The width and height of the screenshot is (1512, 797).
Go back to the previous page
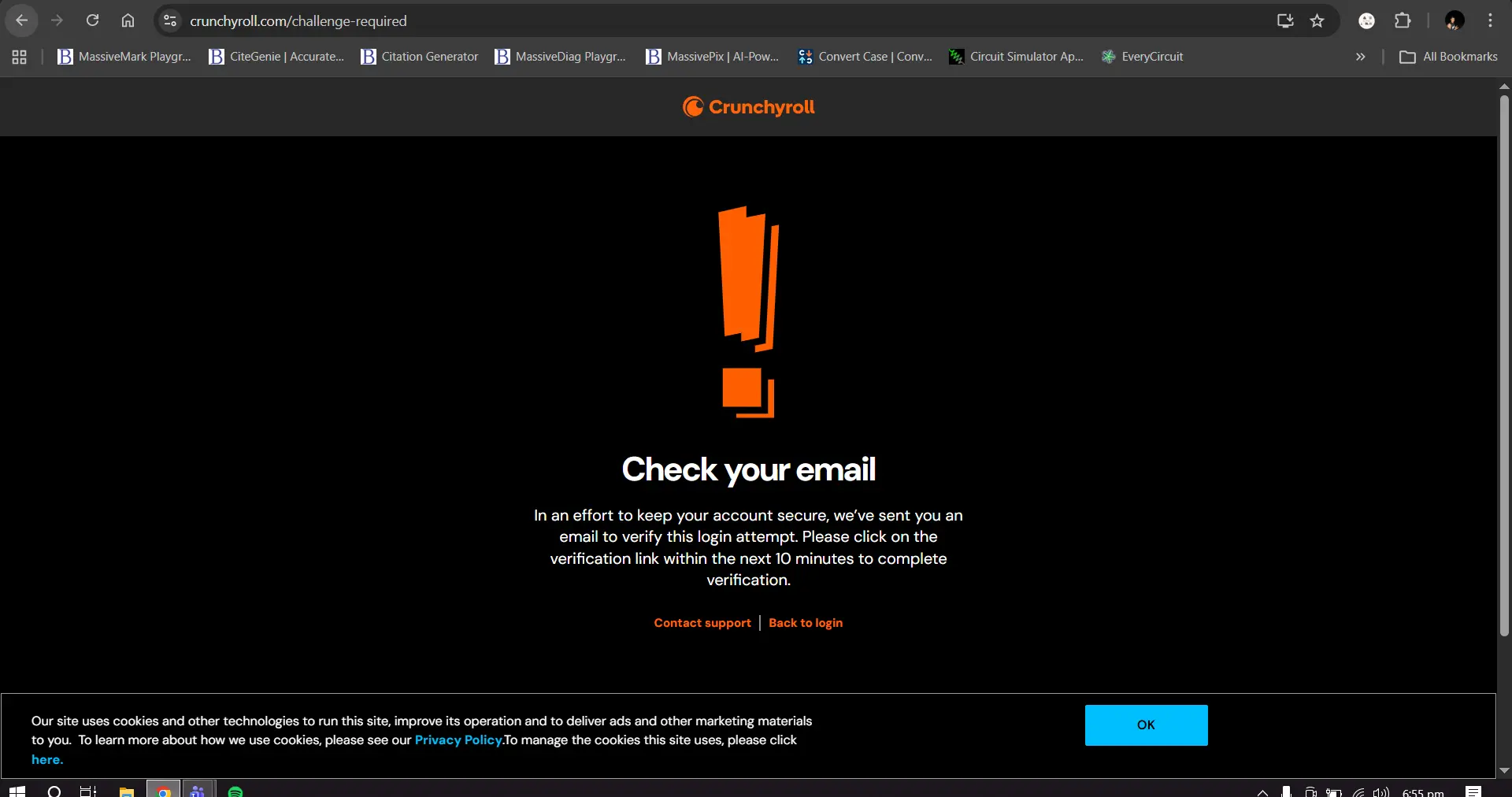[x=22, y=20]
